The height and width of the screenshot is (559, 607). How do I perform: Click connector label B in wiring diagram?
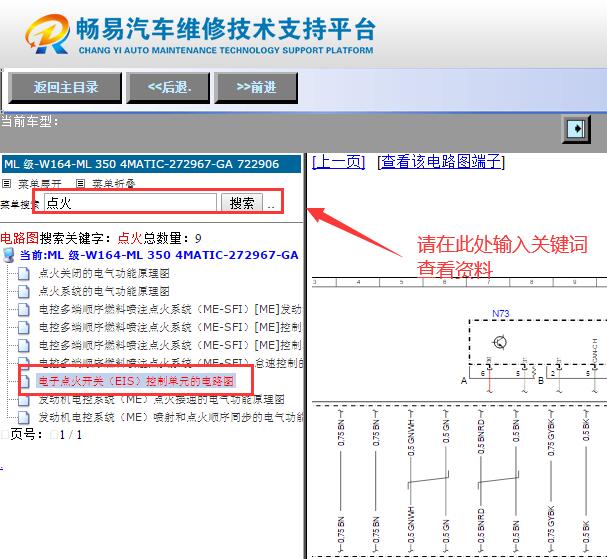click(541, 381)
